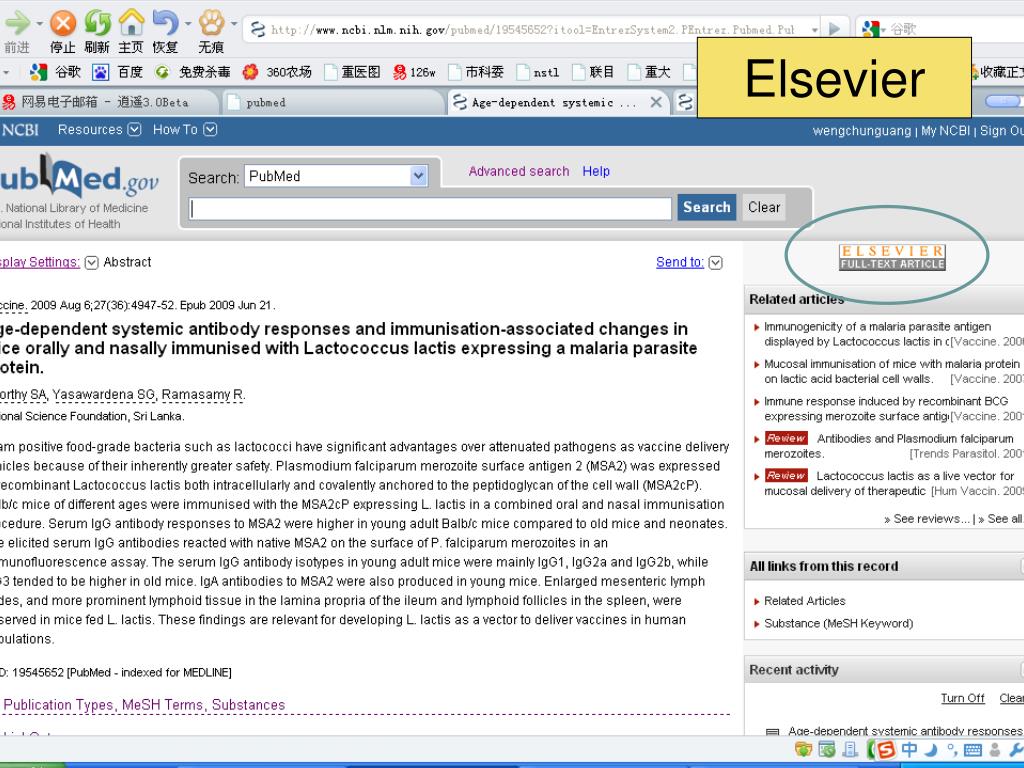Image resolution: width=1024 pixels, height=768 pixels.
Task: Open the 360农场 flower bookmark
Action: point(277,72)
